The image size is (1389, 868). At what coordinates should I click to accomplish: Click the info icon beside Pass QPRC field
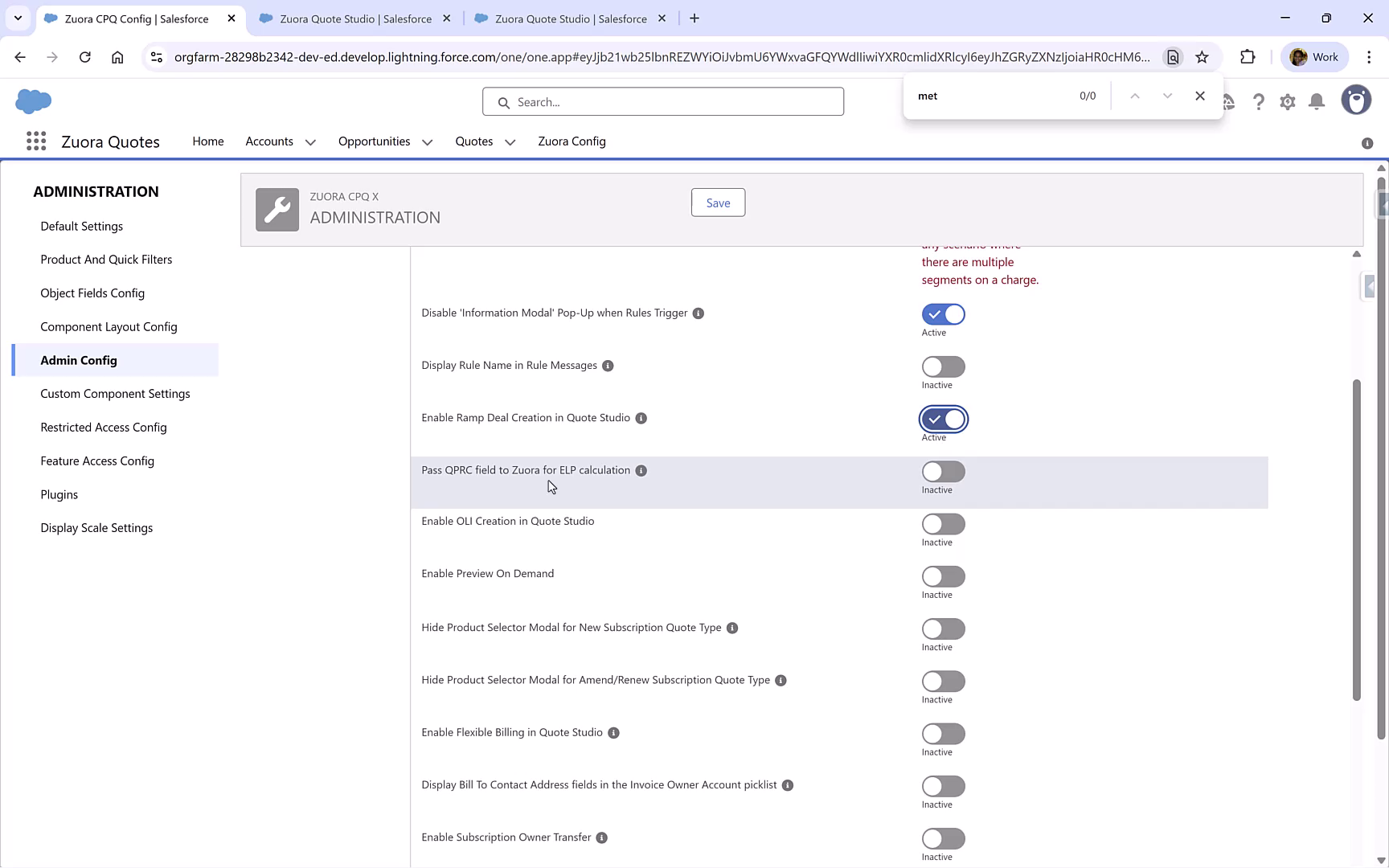(x=641, y=470)
